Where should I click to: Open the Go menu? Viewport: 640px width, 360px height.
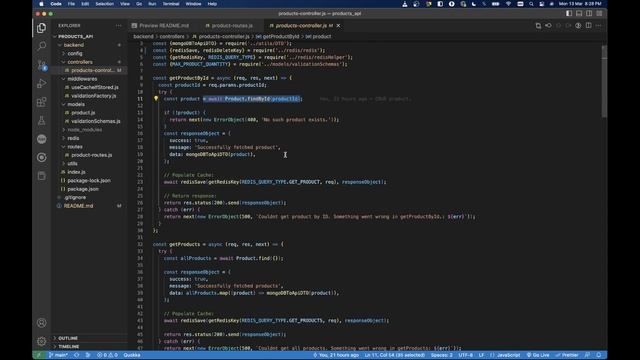point(139,4)
